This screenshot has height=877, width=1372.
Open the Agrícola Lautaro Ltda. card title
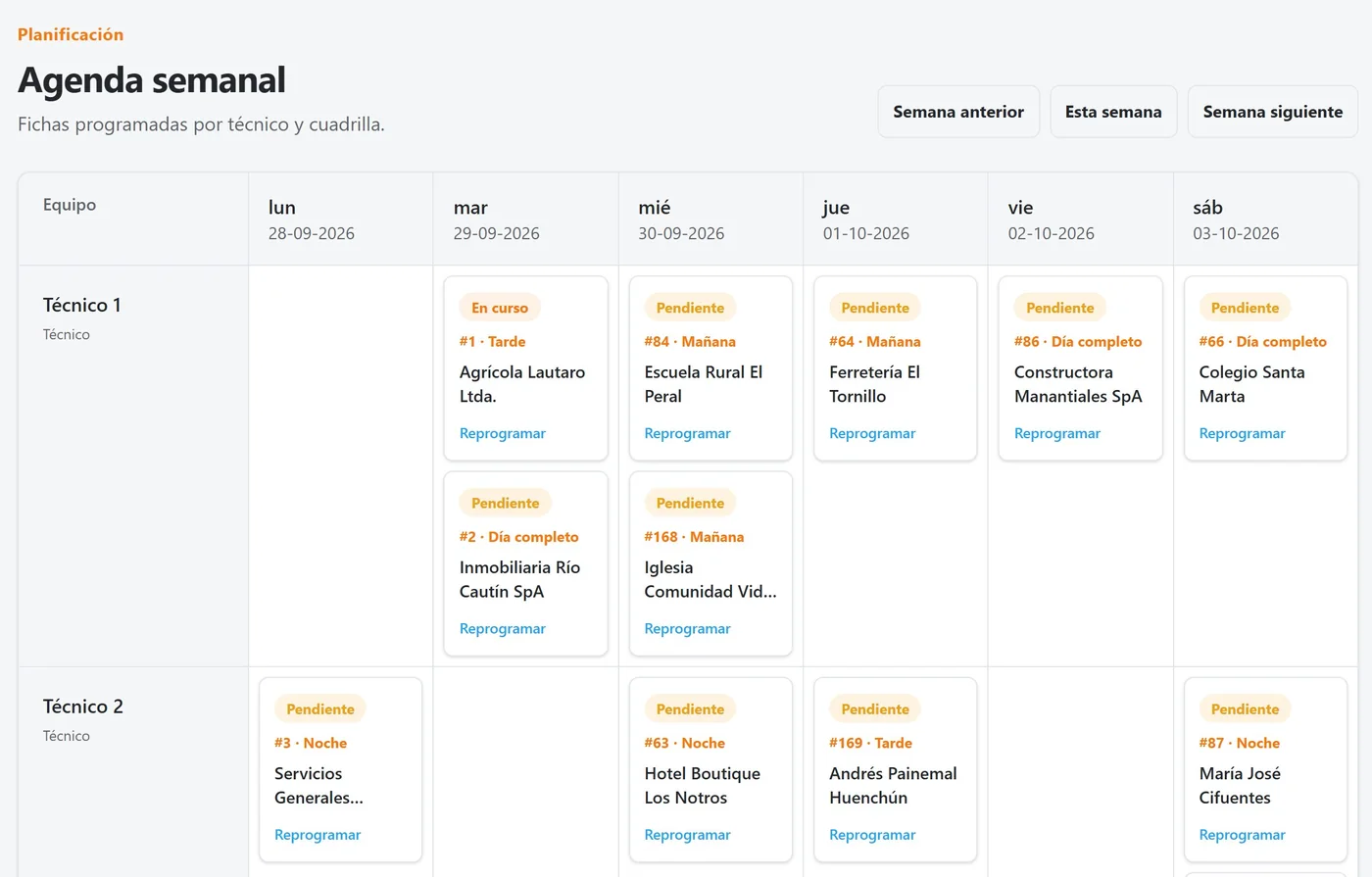[x=522, y=384]
